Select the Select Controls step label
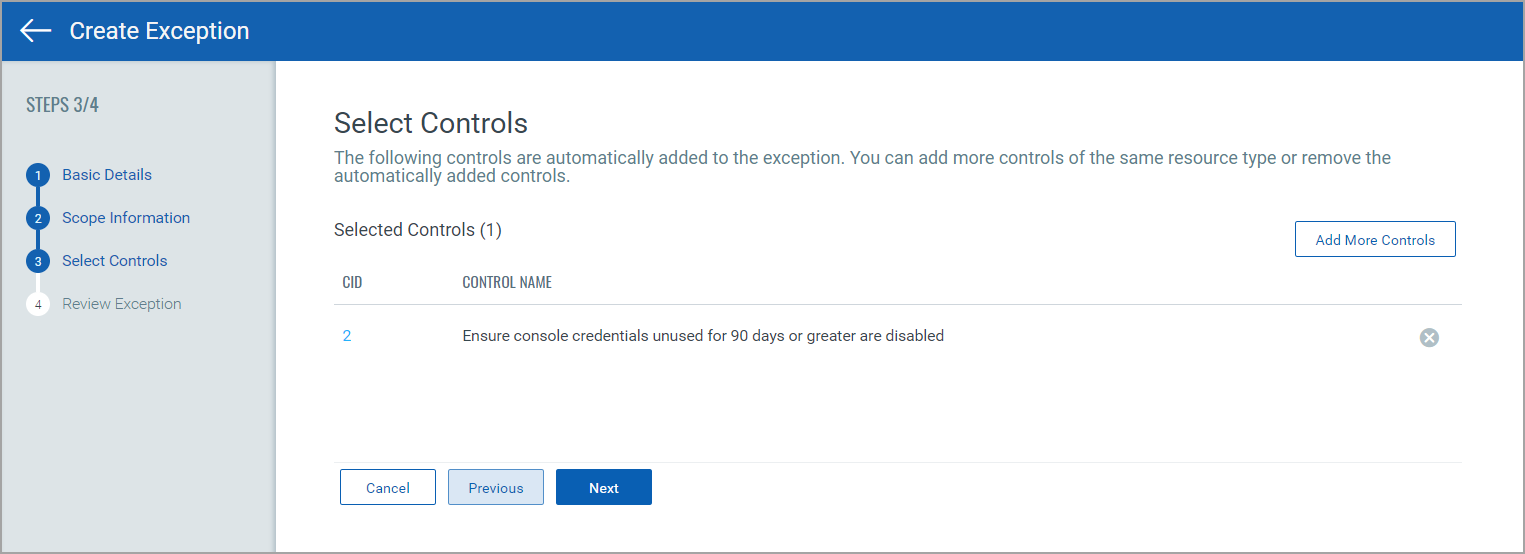The height and width of the screenshot is (554, 1525). [x=115, y=261]
